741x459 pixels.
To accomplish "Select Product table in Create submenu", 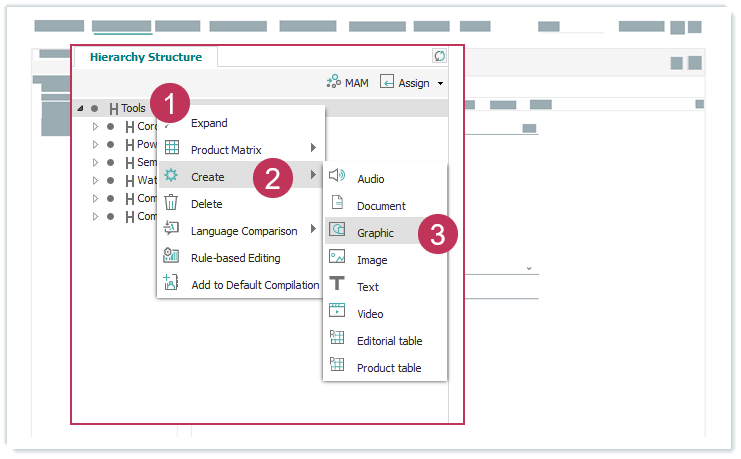I will coord(388,367).
